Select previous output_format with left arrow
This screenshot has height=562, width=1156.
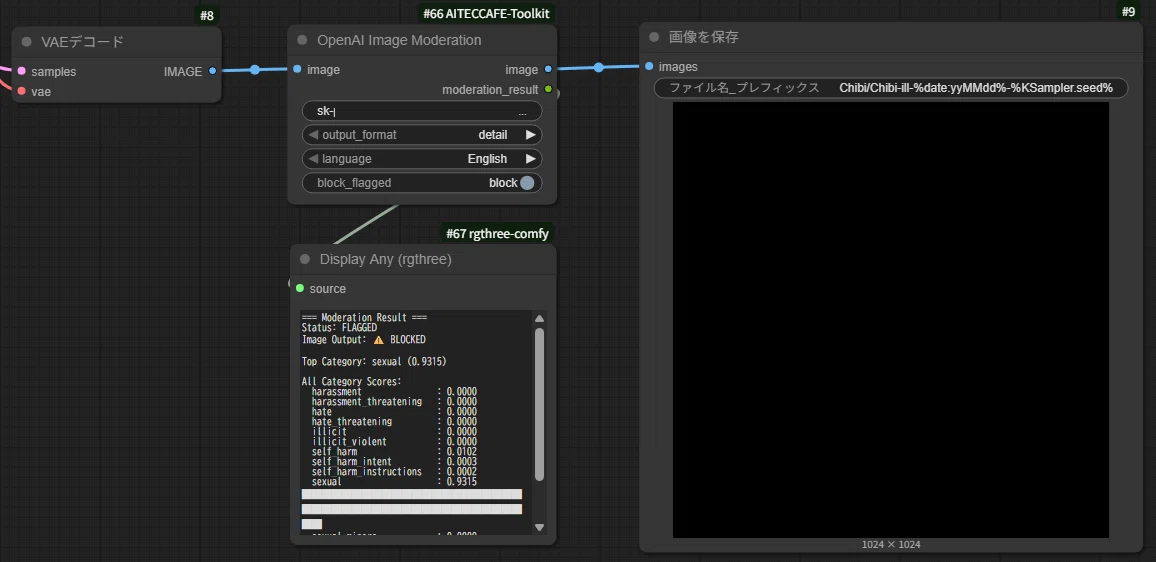click(x=313, y=135)
